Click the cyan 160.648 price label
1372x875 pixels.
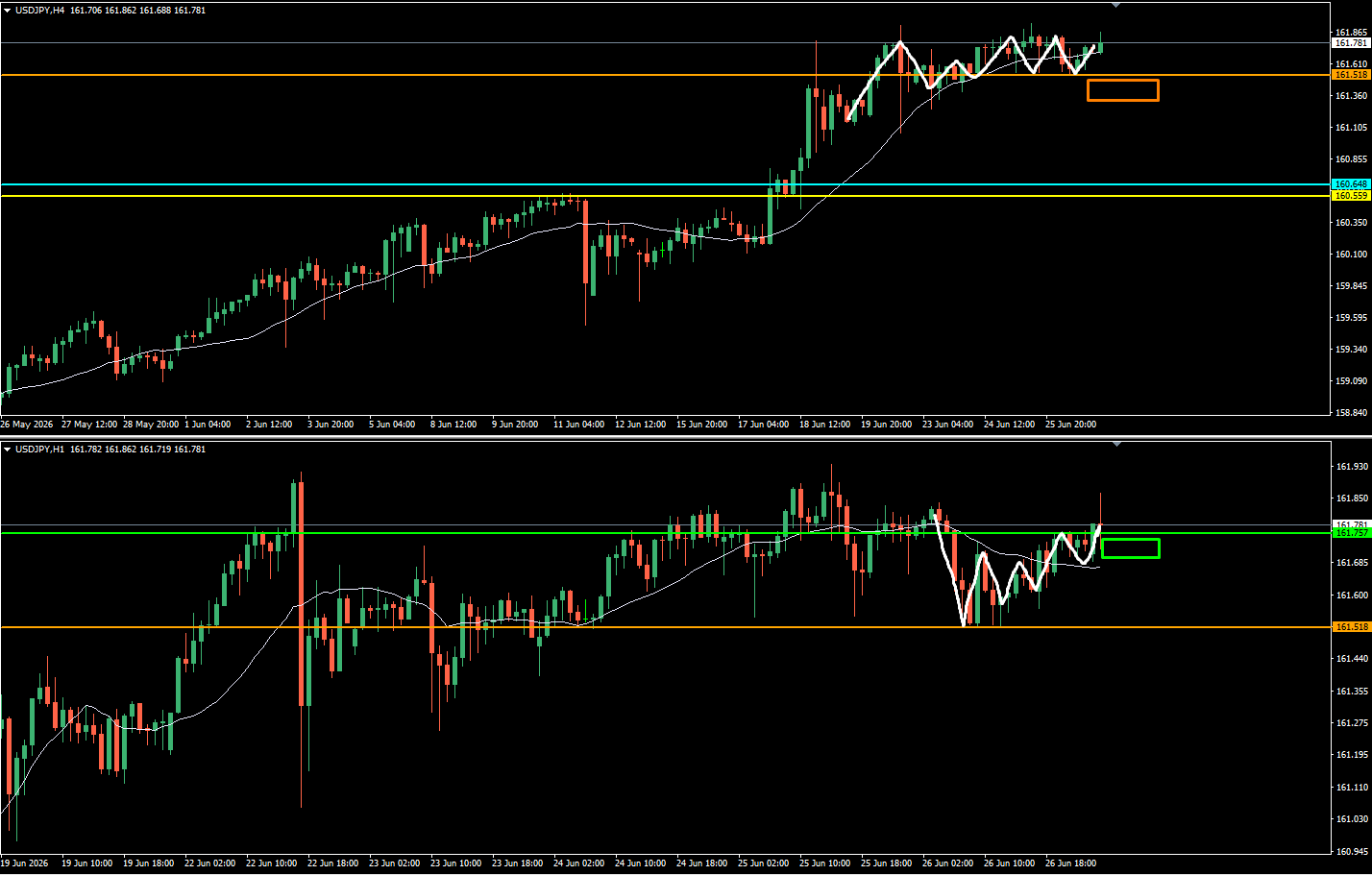tap(1351, 183)
